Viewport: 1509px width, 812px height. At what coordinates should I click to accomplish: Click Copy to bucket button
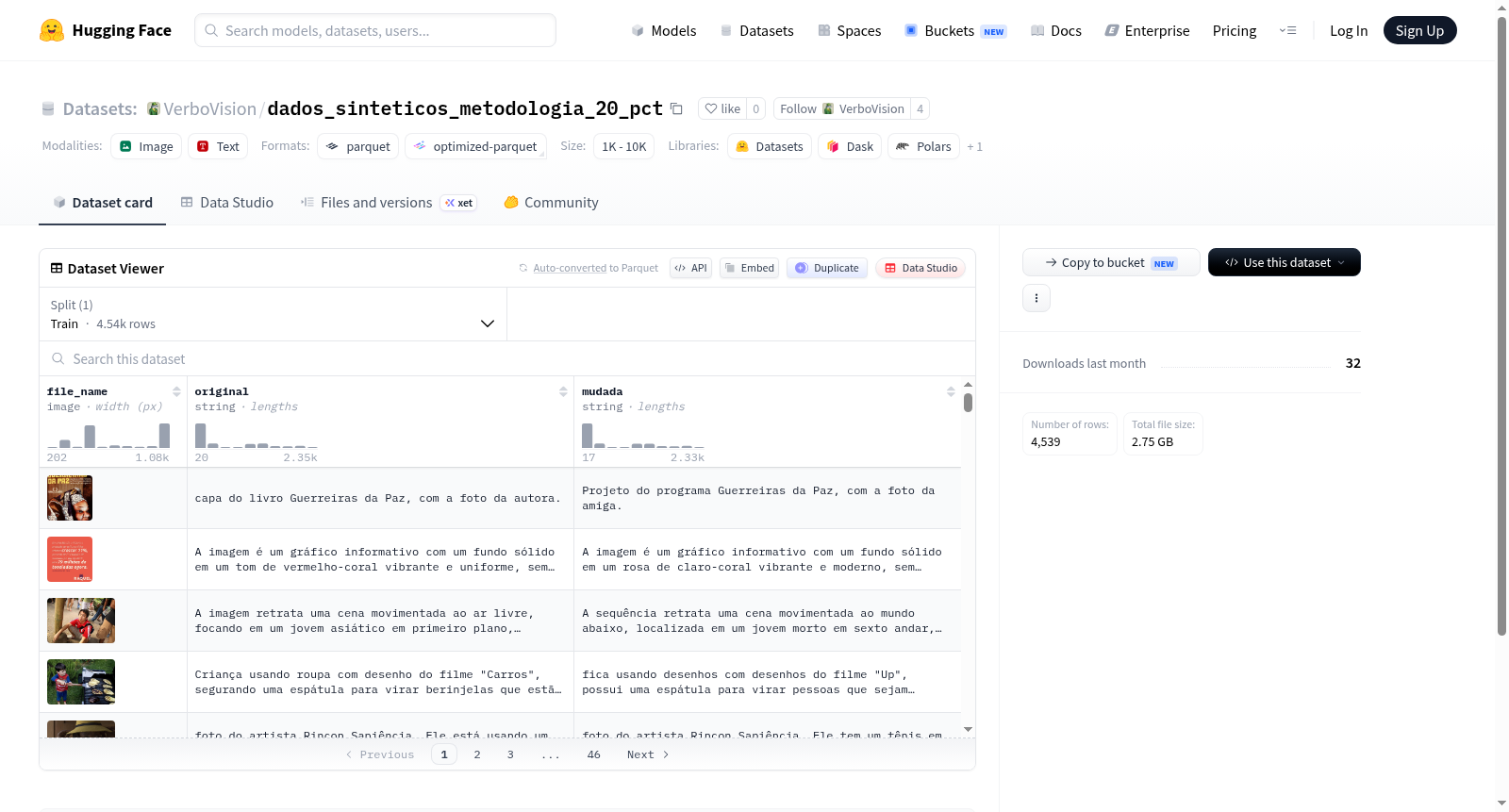coord(1111,262)
